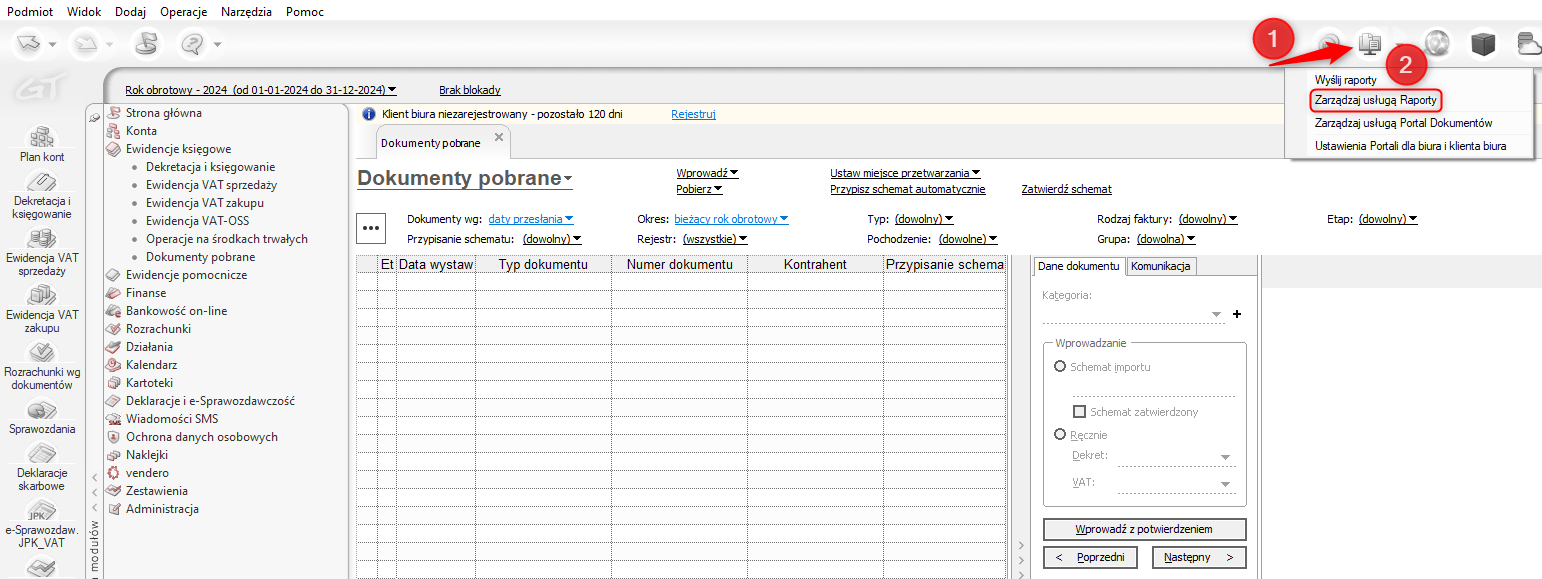Switch to the Komunikacja tab
This screenshot has height=579, width=1542.
[1161, 266]
